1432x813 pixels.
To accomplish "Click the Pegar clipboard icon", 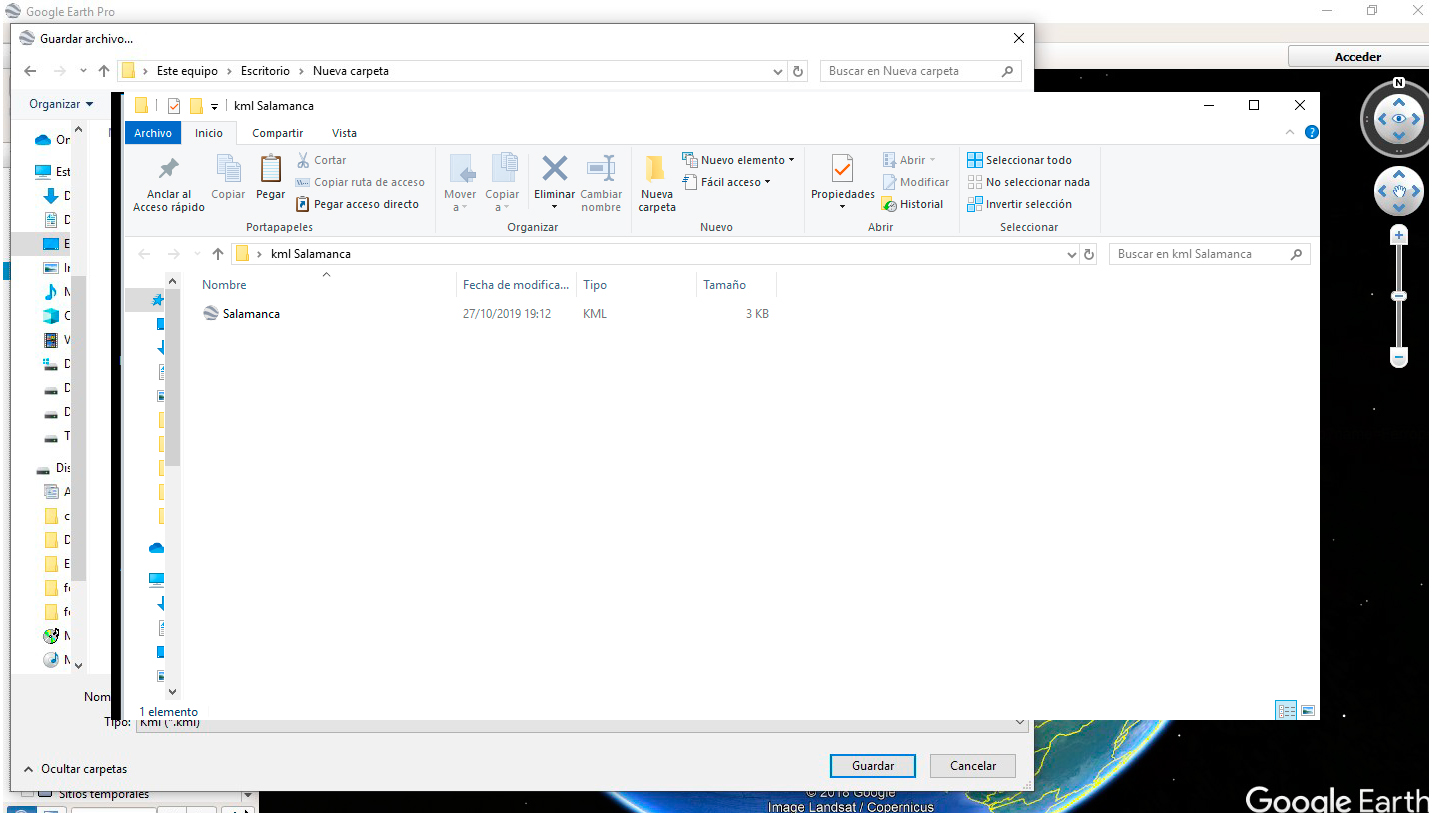I will point(270,178).
